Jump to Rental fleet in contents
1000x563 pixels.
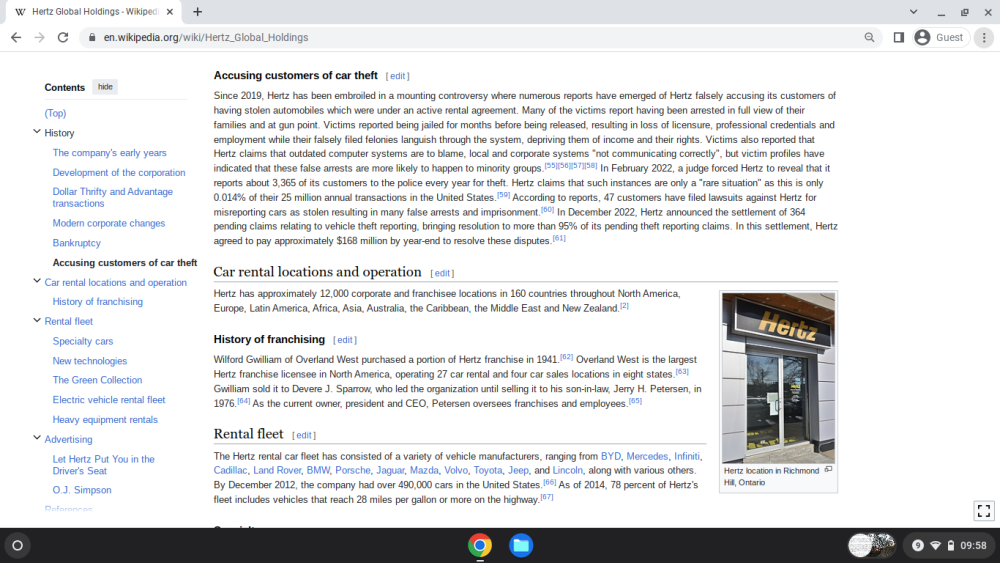pos(69,321)
